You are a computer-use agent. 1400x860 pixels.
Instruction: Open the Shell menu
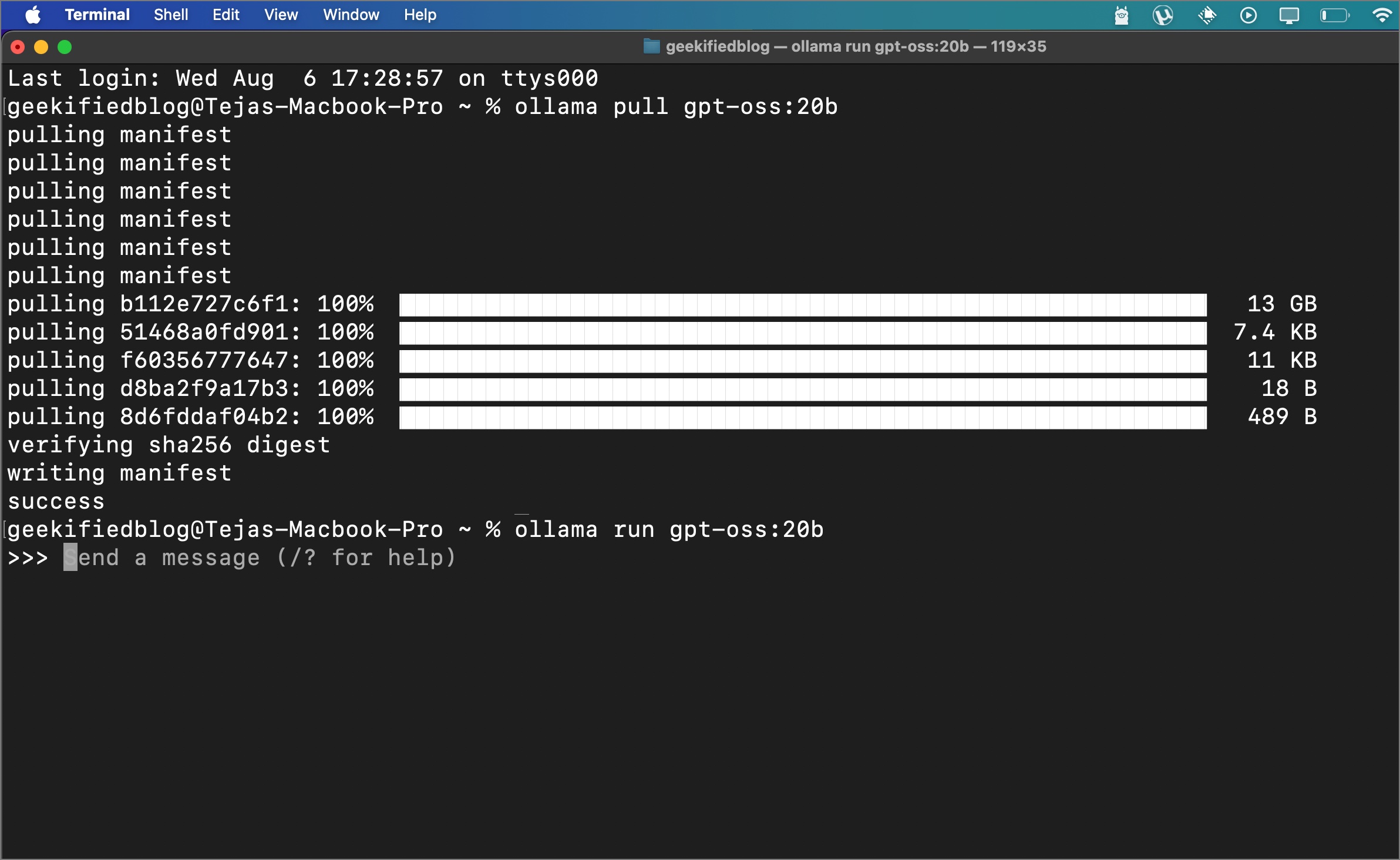[170, 15]
